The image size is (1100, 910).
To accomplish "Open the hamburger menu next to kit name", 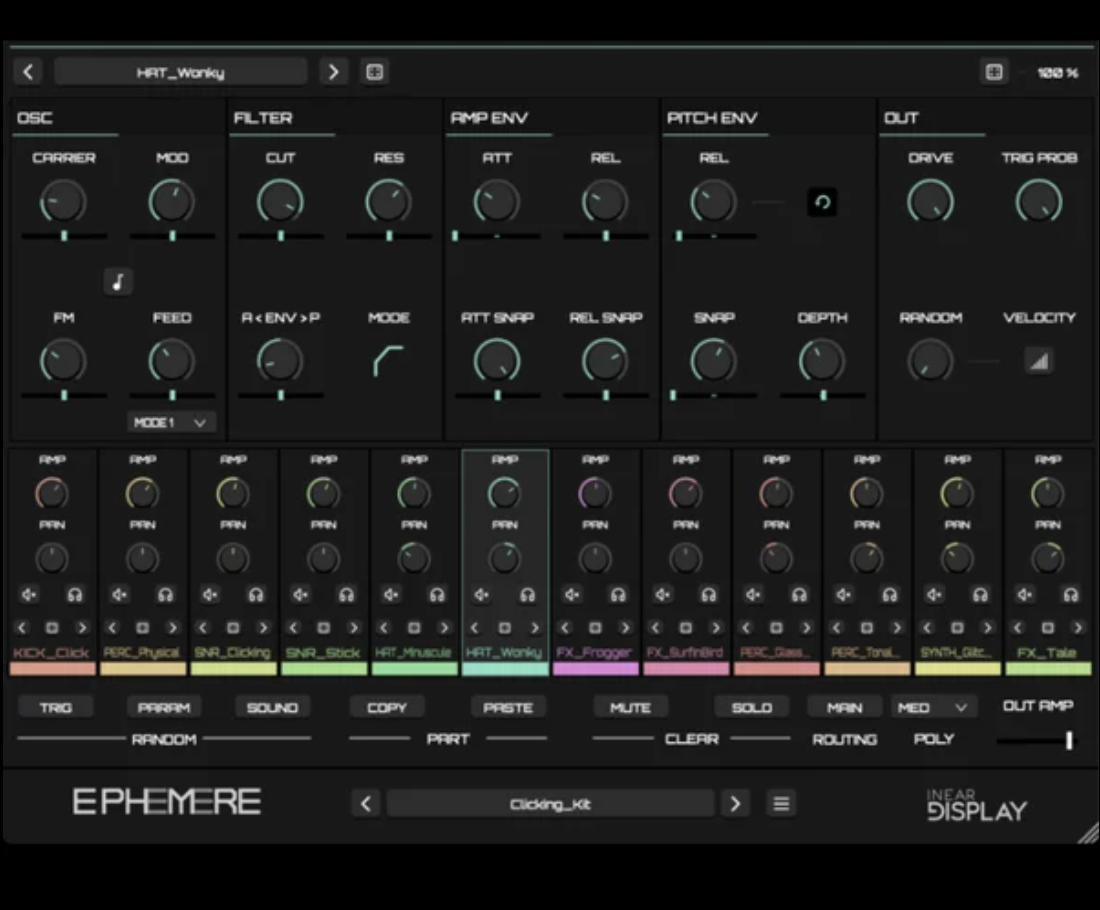I will click(781, 803).
